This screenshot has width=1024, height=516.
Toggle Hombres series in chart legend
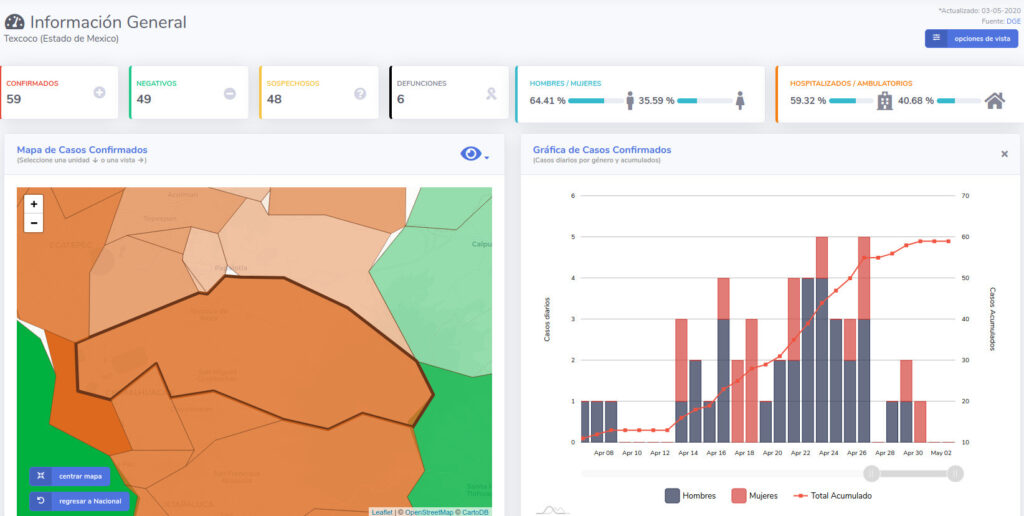[690, 495]
